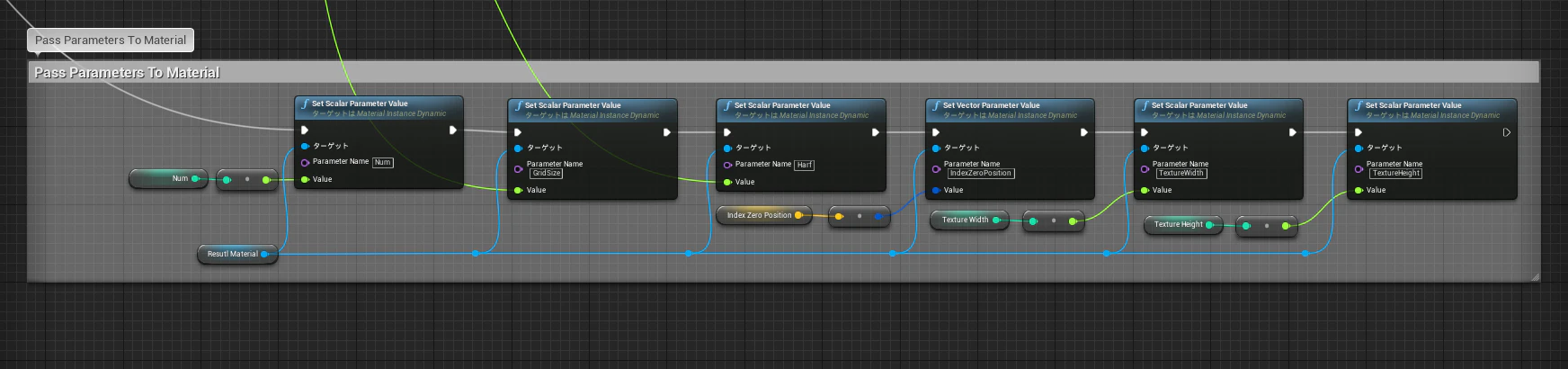Click Value pin on GridSize node
This screenshot has width=1568, height=369.
tap(518, 190)
